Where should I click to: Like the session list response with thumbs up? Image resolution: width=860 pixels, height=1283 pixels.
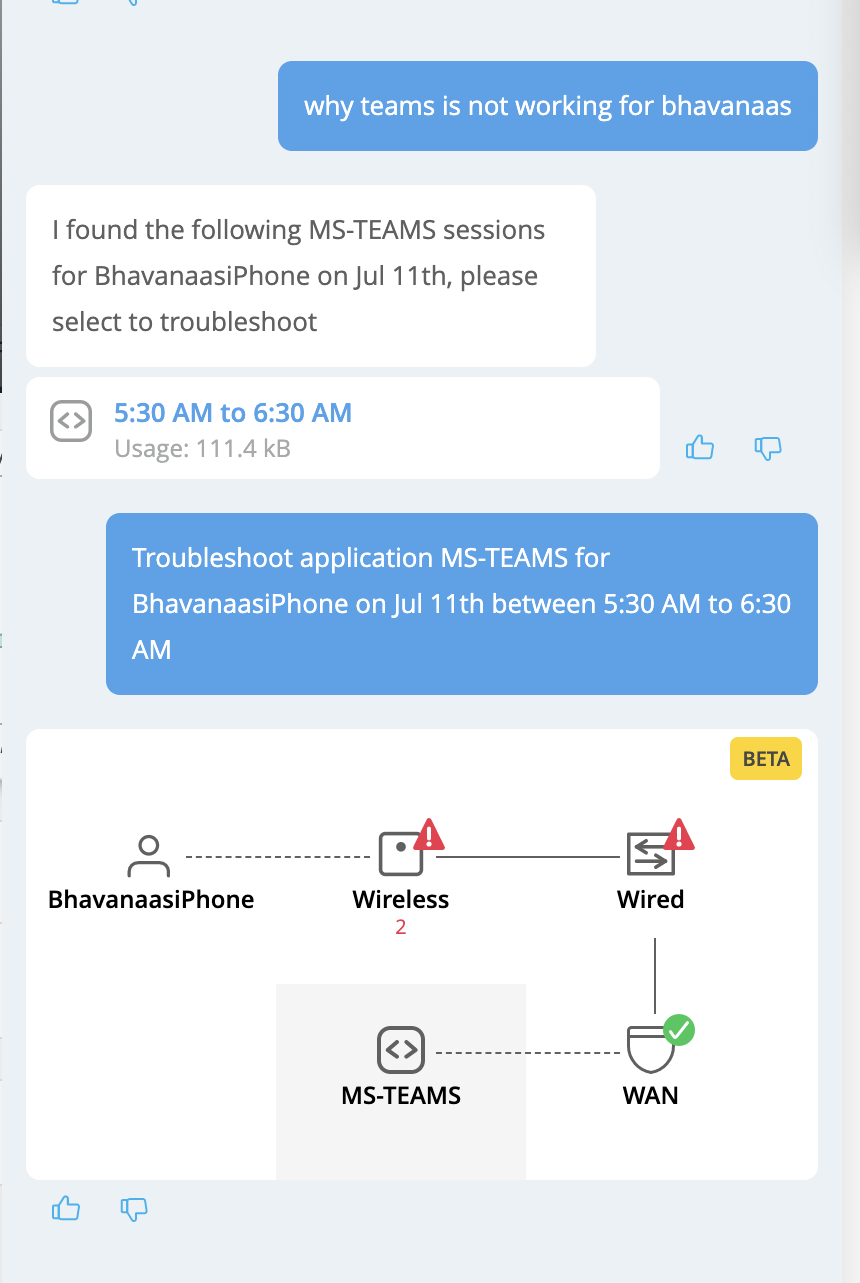tap(700, 448)
